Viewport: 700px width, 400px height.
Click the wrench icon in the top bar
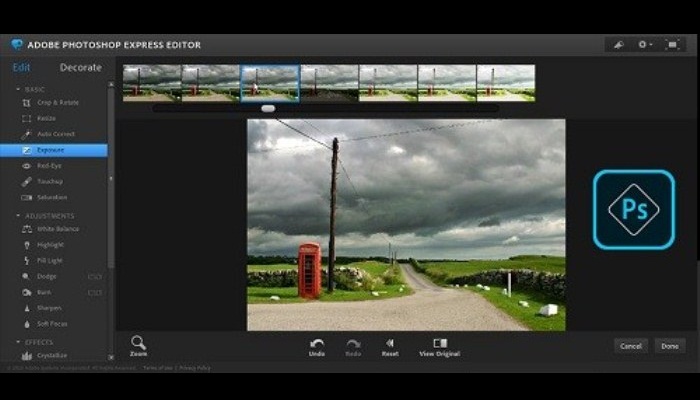tap(619, 45)
